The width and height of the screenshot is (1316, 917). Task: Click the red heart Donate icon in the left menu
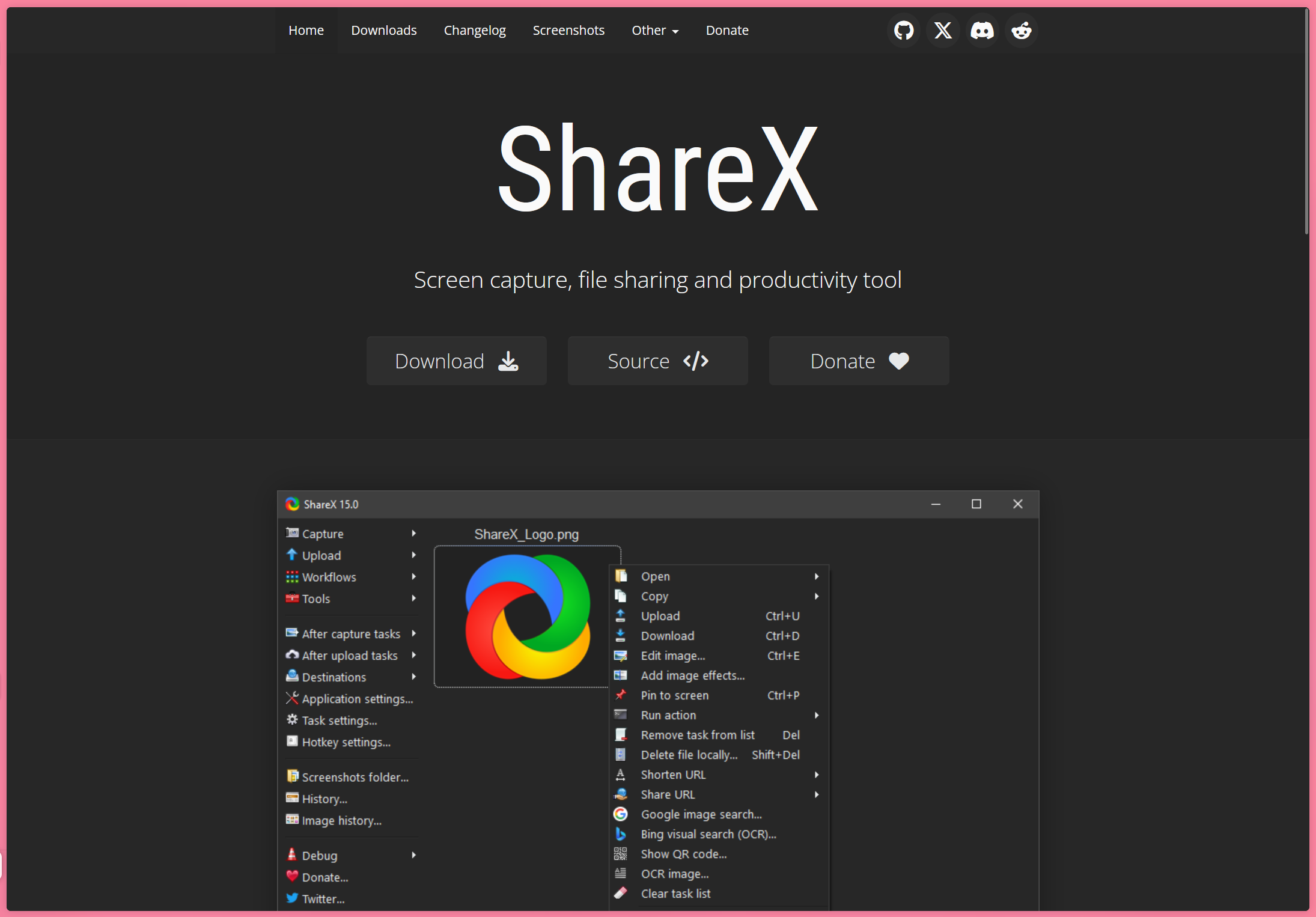coord(292,876)
